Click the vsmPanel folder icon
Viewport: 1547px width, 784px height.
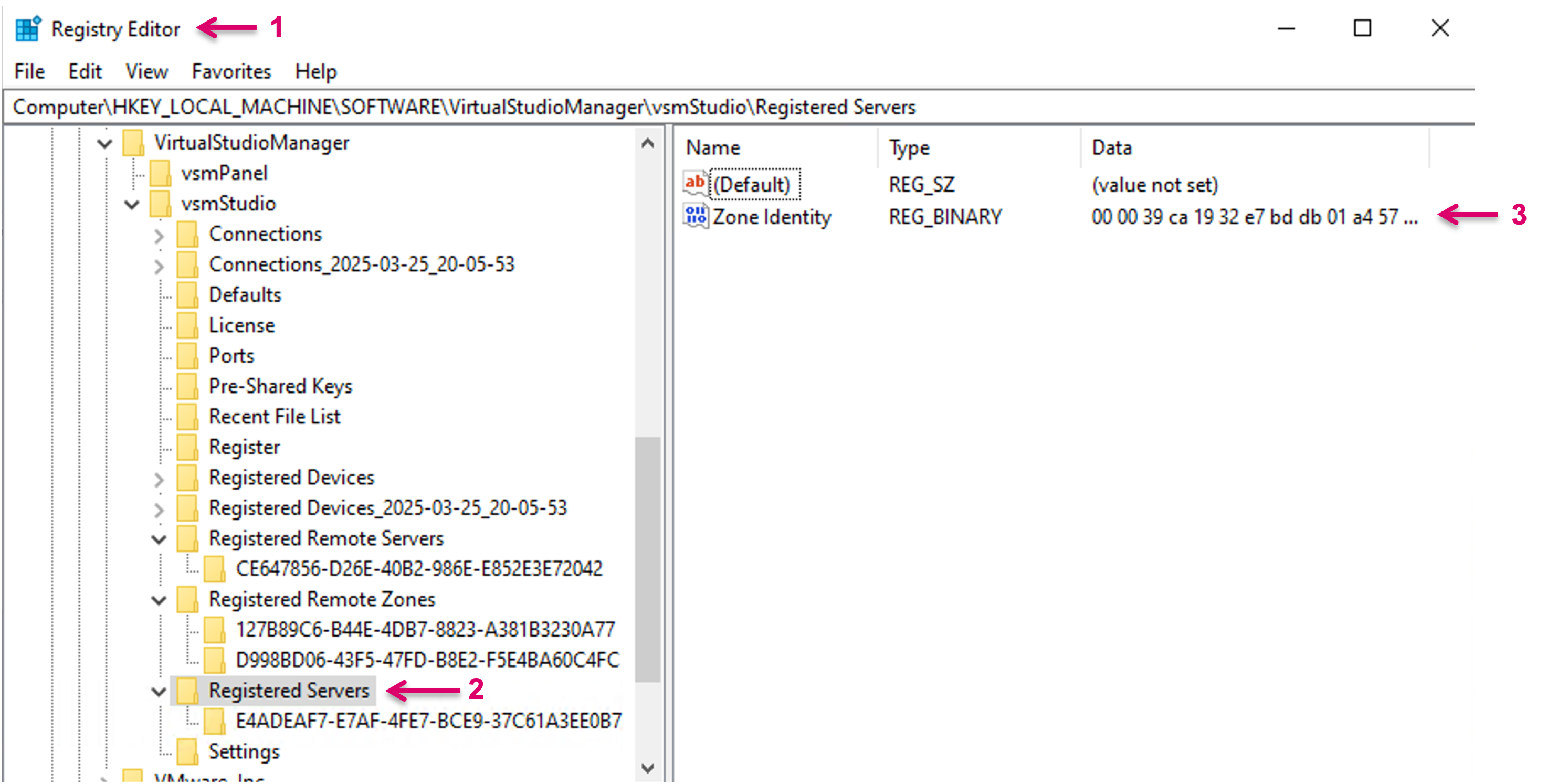[160, 174]
